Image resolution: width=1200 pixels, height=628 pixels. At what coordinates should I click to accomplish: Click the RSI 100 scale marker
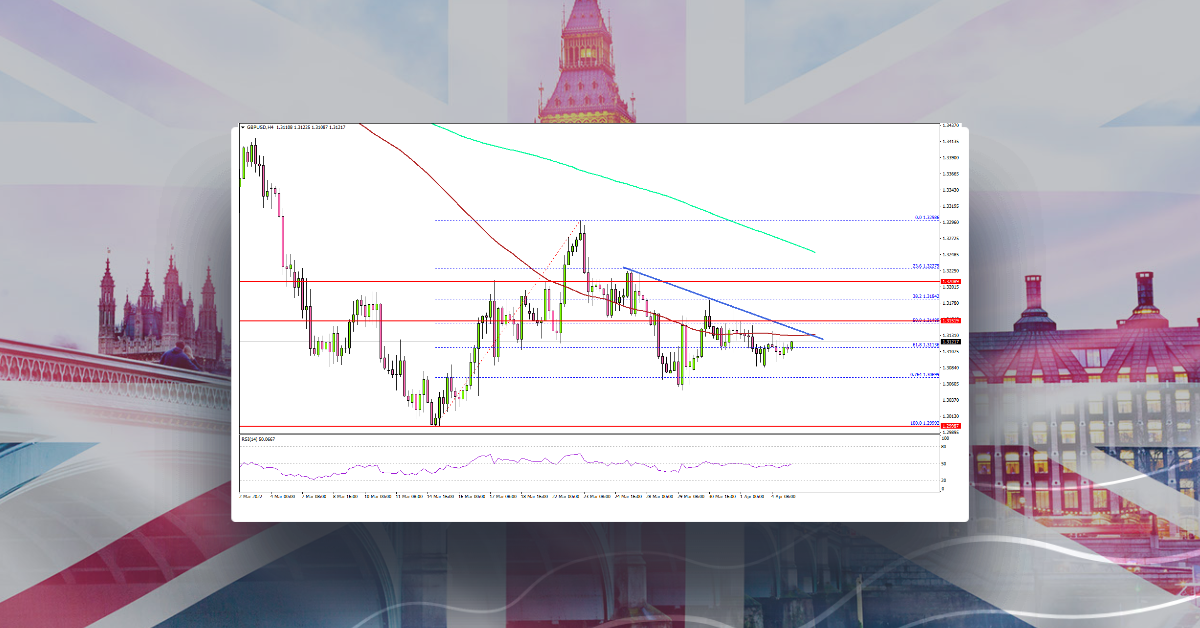click(944, 439)
